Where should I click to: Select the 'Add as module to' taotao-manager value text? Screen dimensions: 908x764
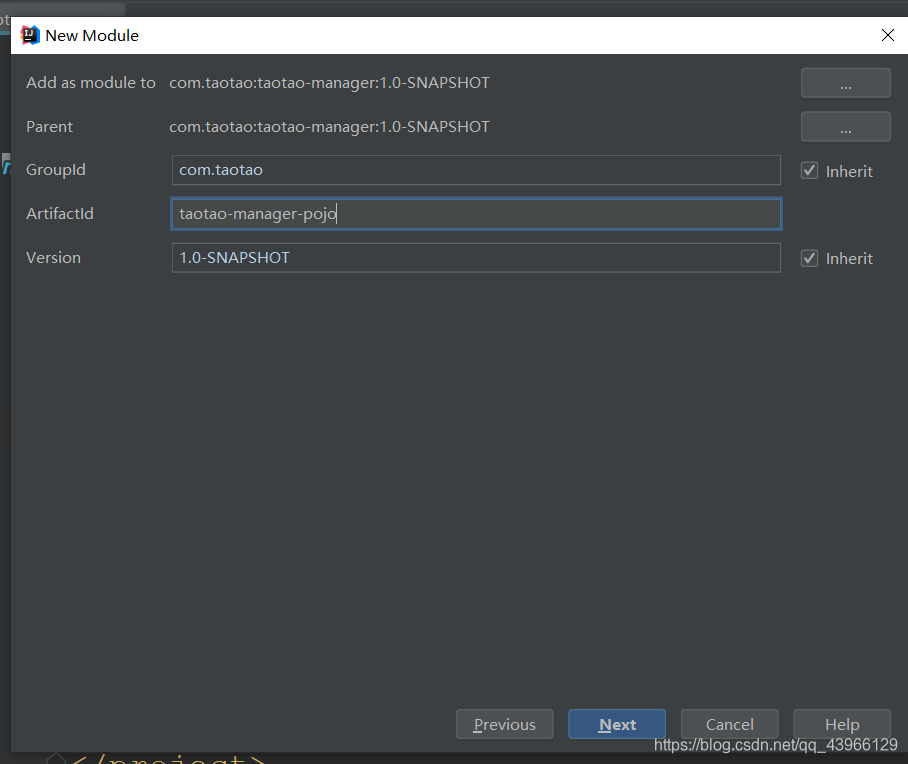pyautogui.click(x=329, y=83)
